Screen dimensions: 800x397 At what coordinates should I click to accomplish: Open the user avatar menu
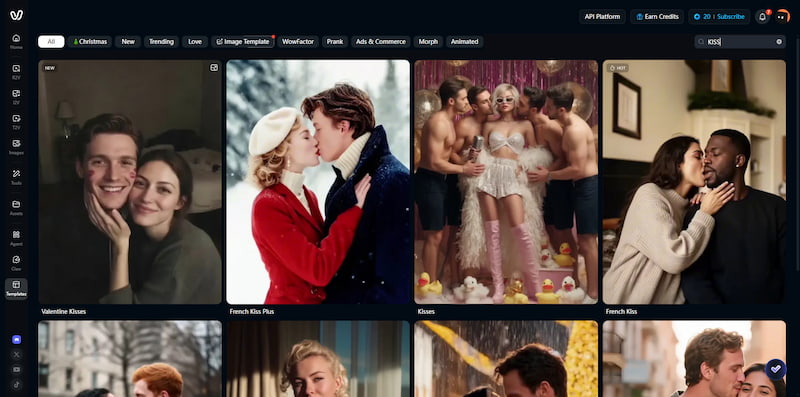[x=782, y=16]
